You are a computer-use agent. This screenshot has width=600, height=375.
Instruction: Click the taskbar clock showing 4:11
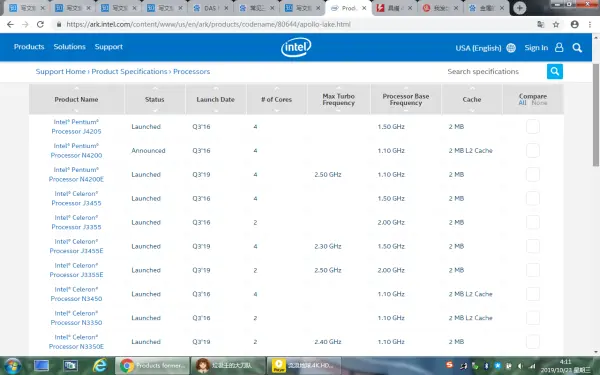[565, 362]
